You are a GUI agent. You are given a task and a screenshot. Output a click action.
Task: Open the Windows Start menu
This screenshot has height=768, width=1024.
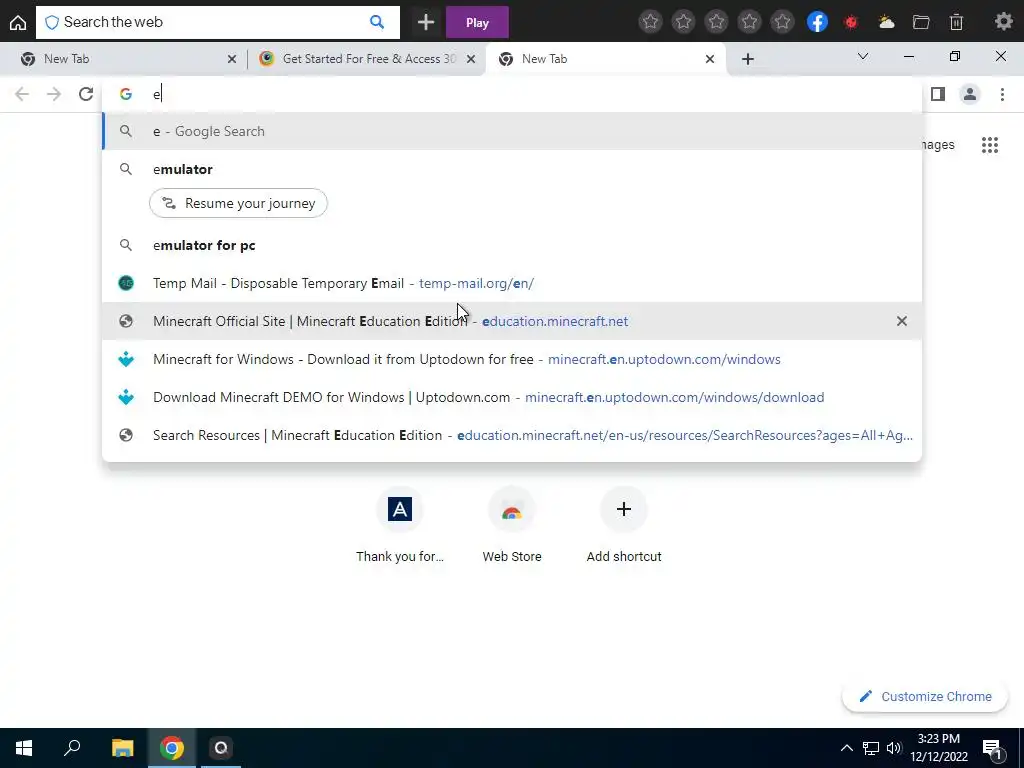coord(24,748)
